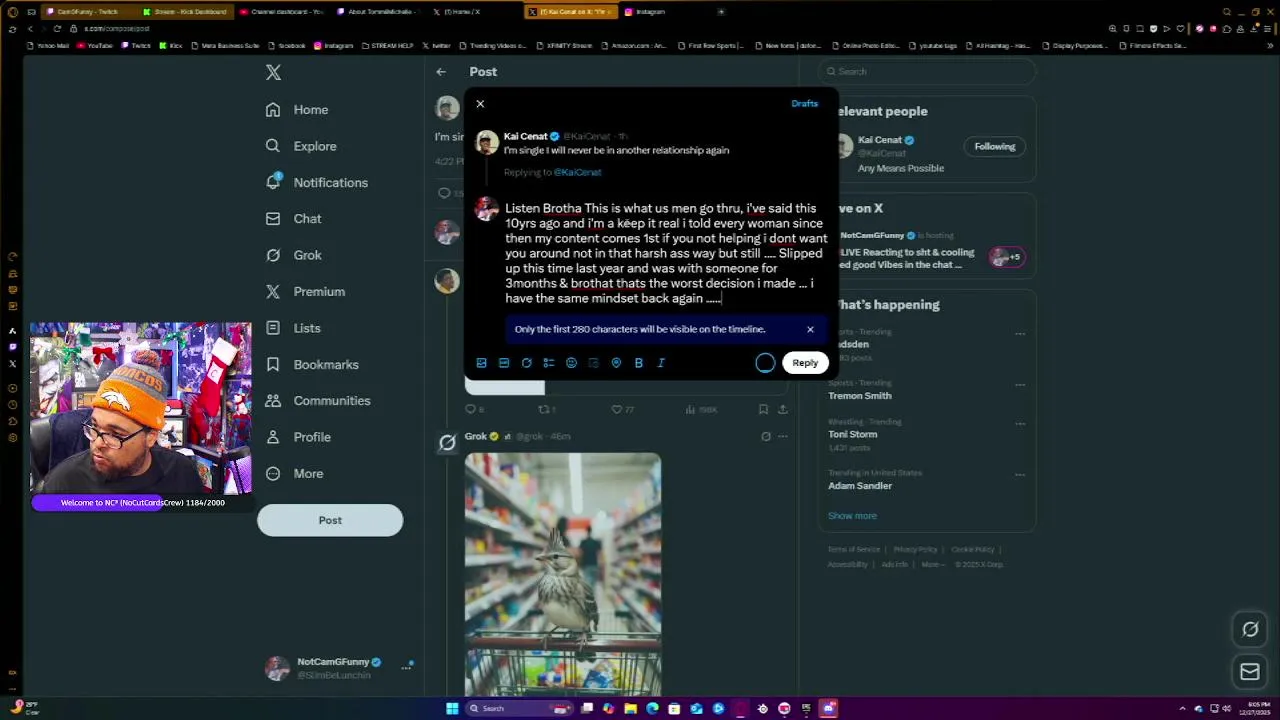The width and height of the screenshot is (1280, 720).
Task: Open the Adam Sandler trending topic
Action: 859,486
